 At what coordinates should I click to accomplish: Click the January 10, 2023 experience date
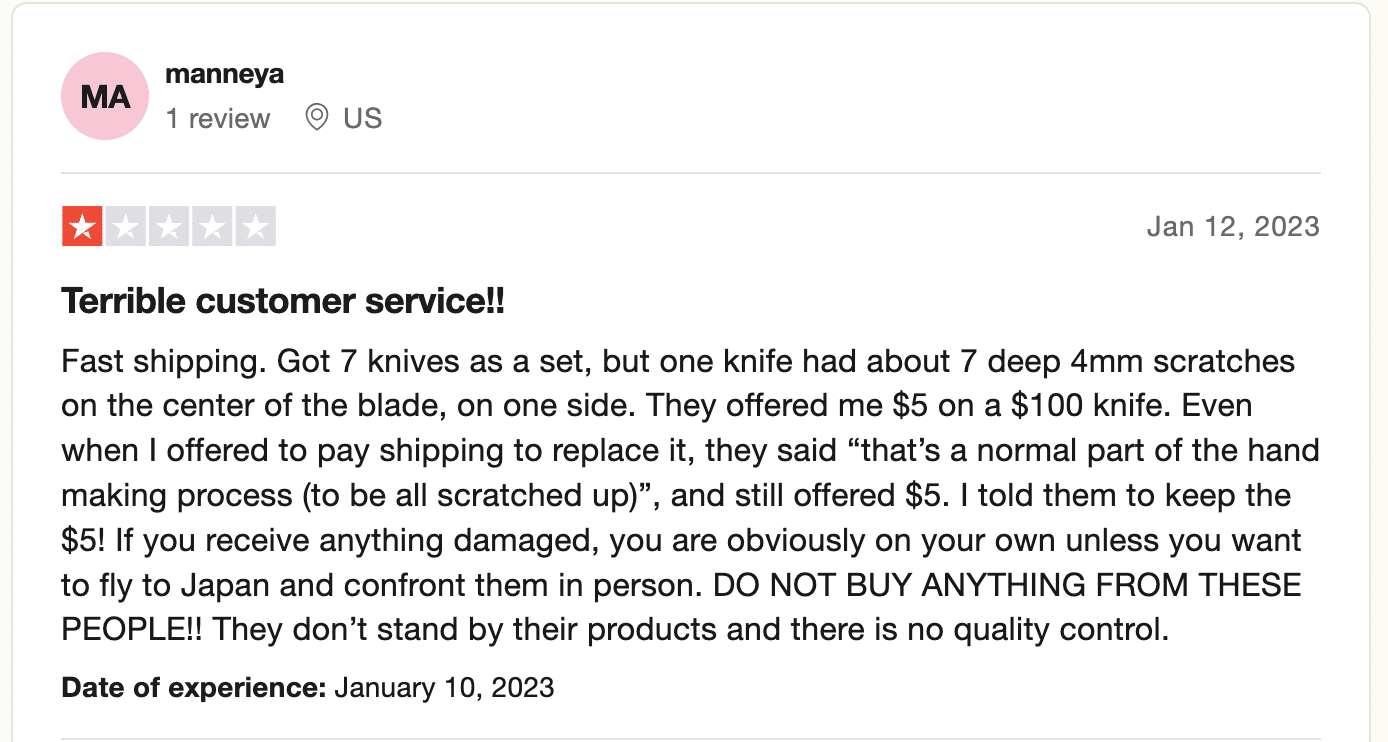click(x=444, y=688)
